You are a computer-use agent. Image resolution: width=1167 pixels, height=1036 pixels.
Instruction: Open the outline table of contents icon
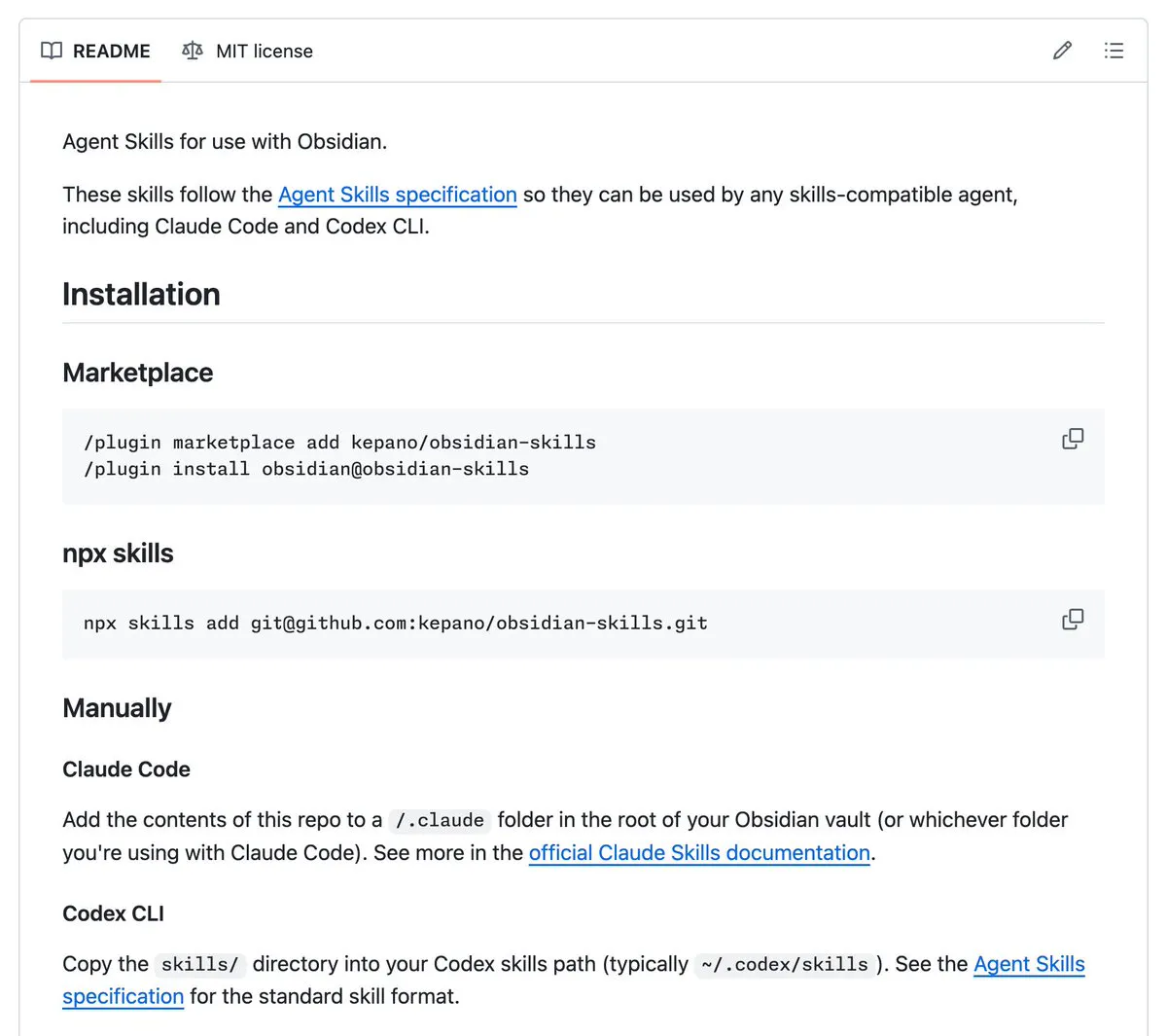point(1114,51)
